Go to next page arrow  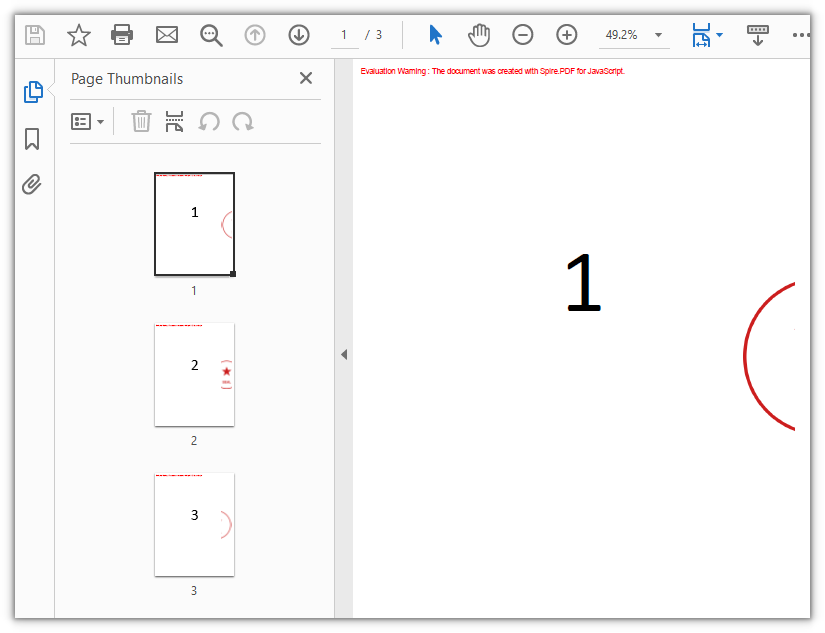299,35
